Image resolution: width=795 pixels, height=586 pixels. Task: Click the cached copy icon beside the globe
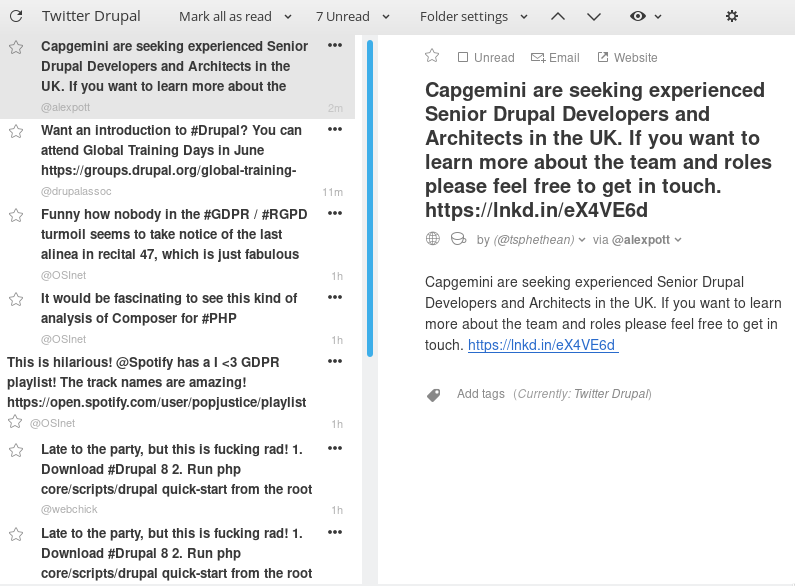click(458, 238)
